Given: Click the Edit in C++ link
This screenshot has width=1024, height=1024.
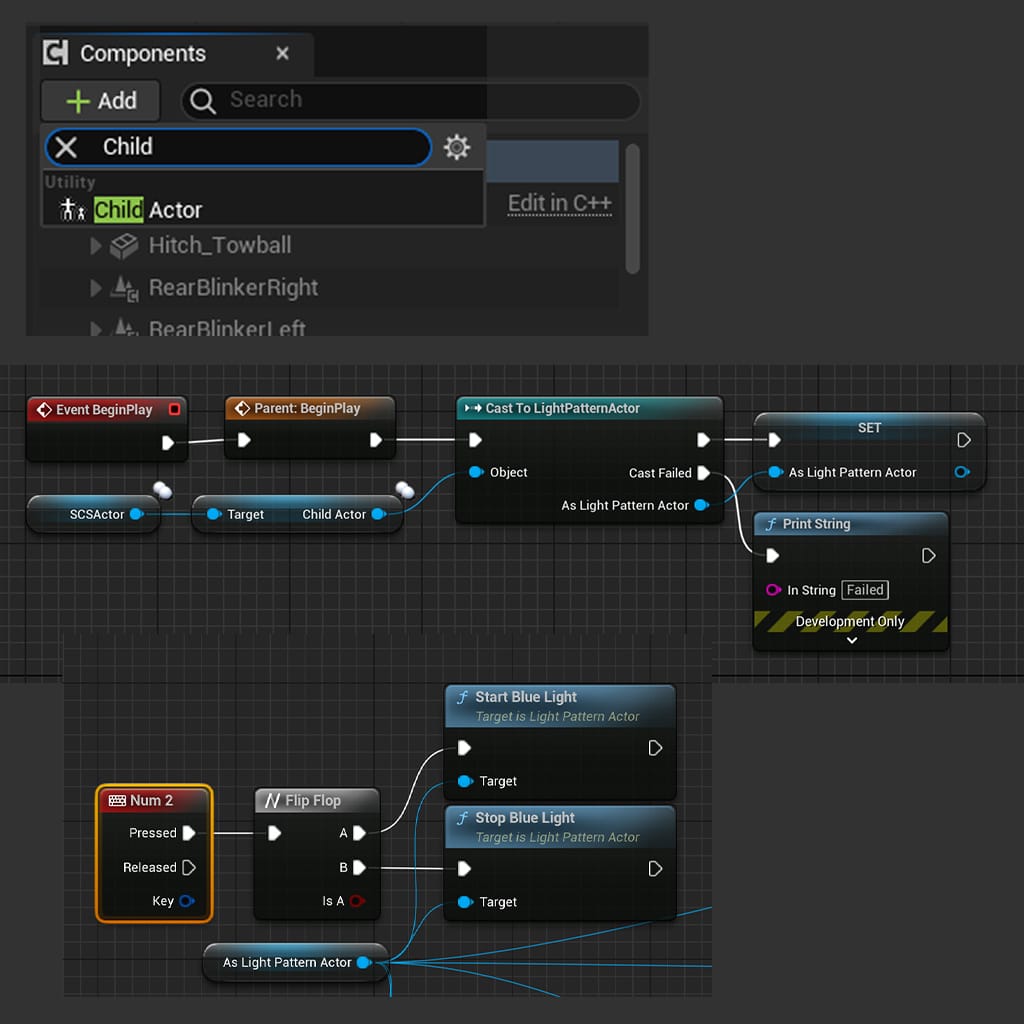Looking at the screenshot, I should [558, 202].
